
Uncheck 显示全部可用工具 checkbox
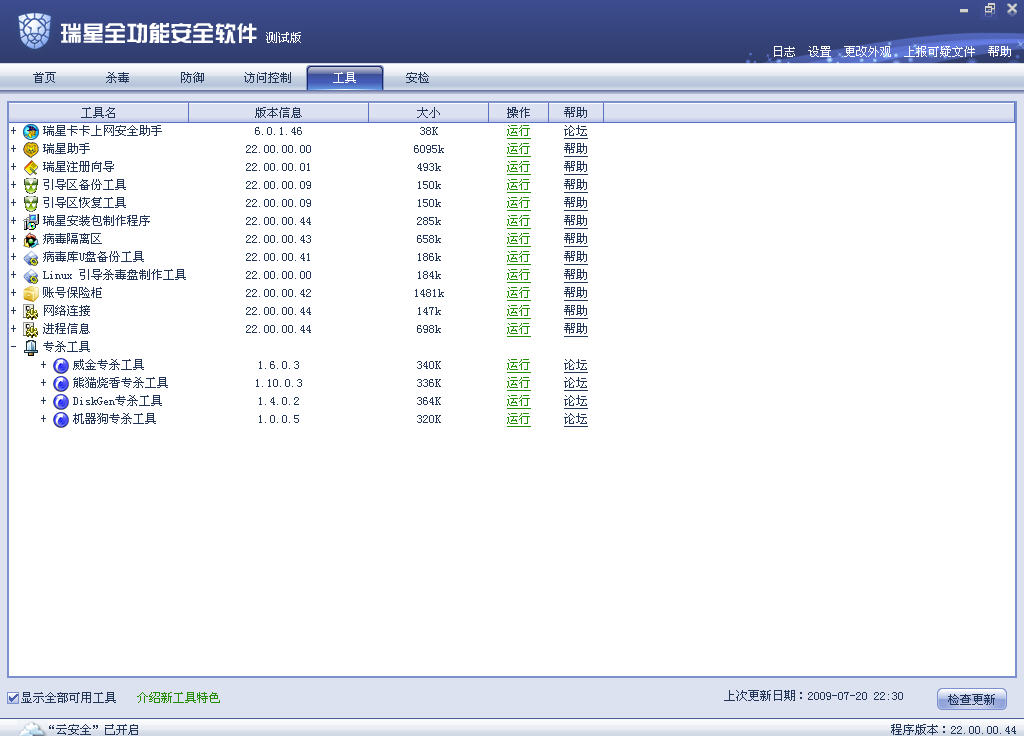(13, 698)
